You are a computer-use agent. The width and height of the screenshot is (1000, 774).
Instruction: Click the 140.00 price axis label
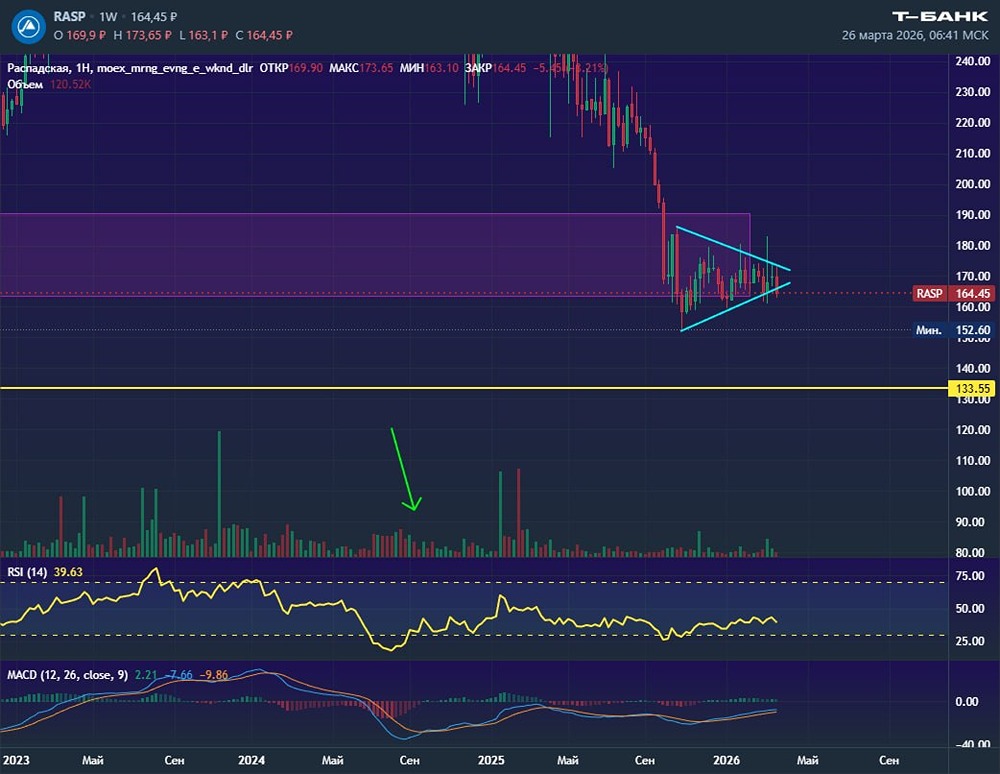coord(973,368)
